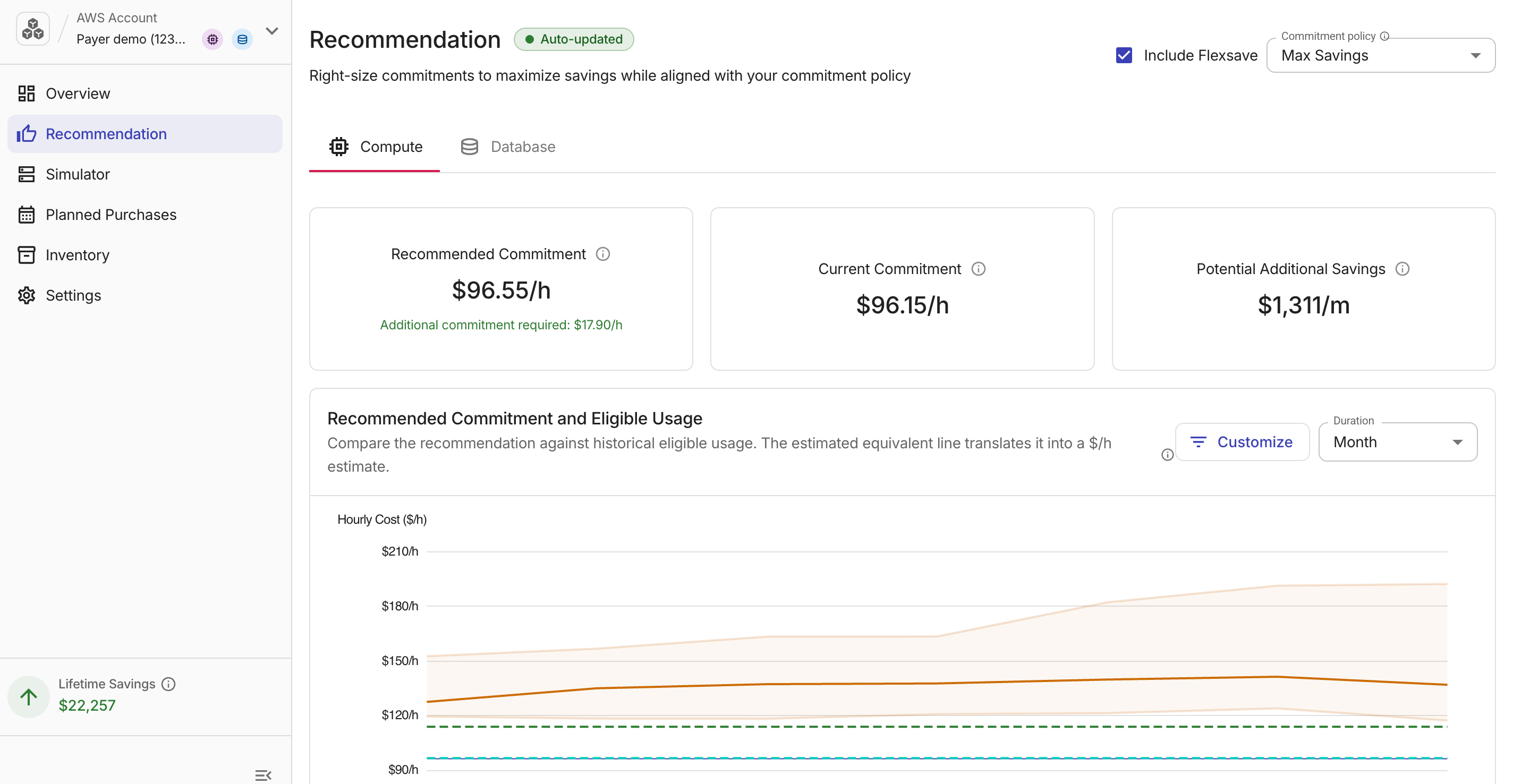Click the green up-arrow savings icon
The height and width of the screenshot is (784, 1513).
pos(29,696)
